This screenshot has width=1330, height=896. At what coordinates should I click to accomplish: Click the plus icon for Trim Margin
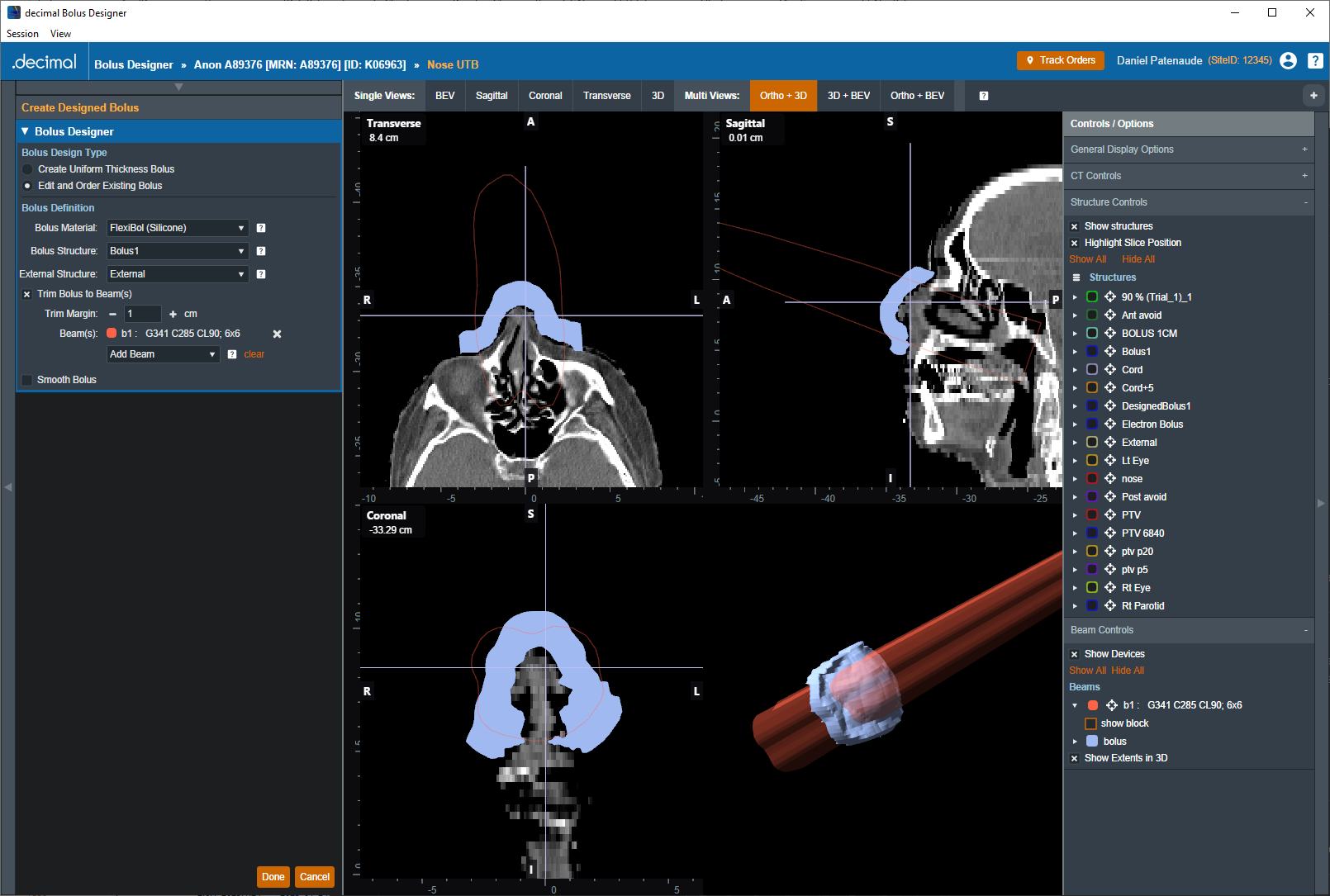coord(173,315)
